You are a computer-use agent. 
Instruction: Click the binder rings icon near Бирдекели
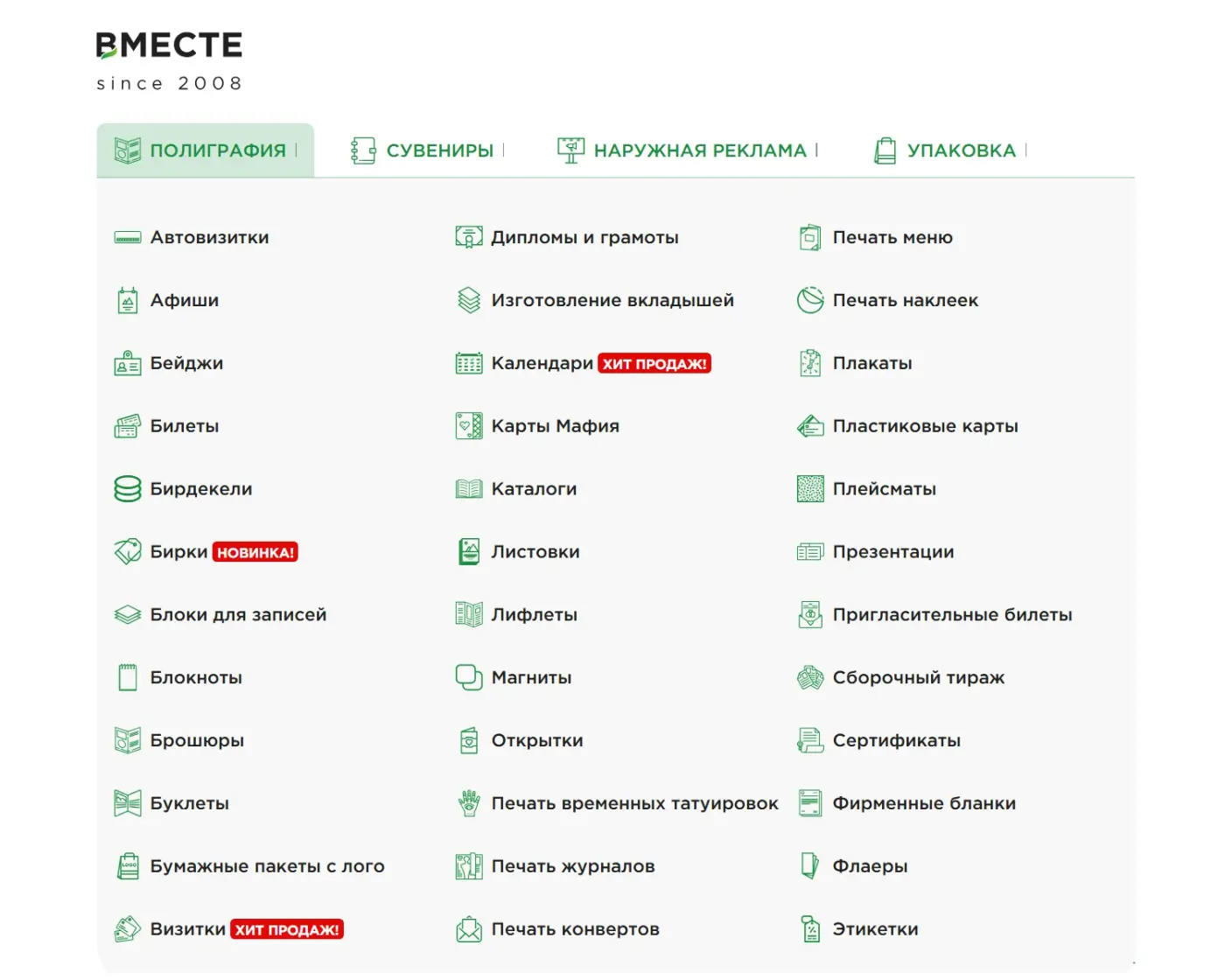[128, 489]
